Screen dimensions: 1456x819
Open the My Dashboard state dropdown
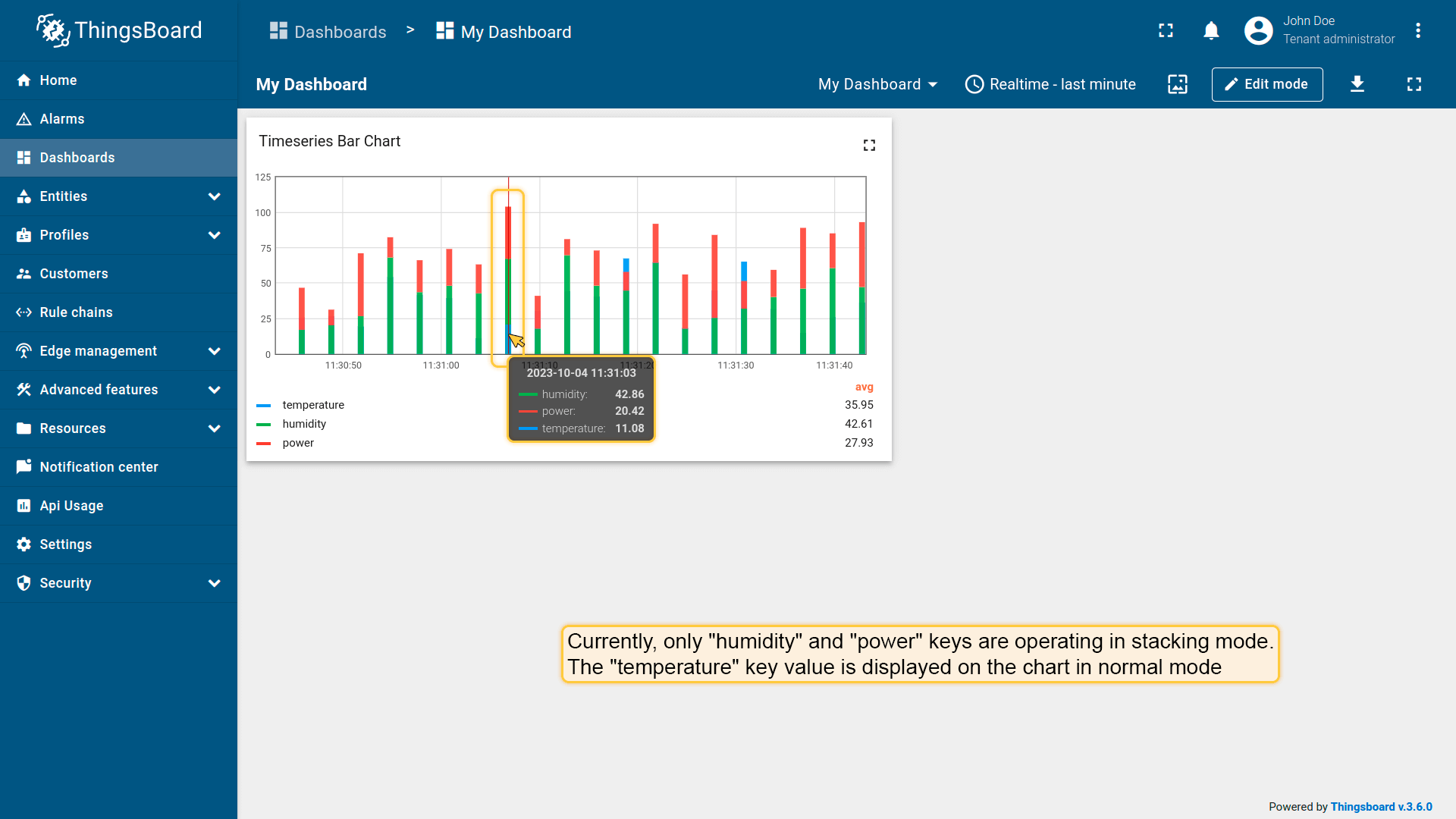coord(877,84)
